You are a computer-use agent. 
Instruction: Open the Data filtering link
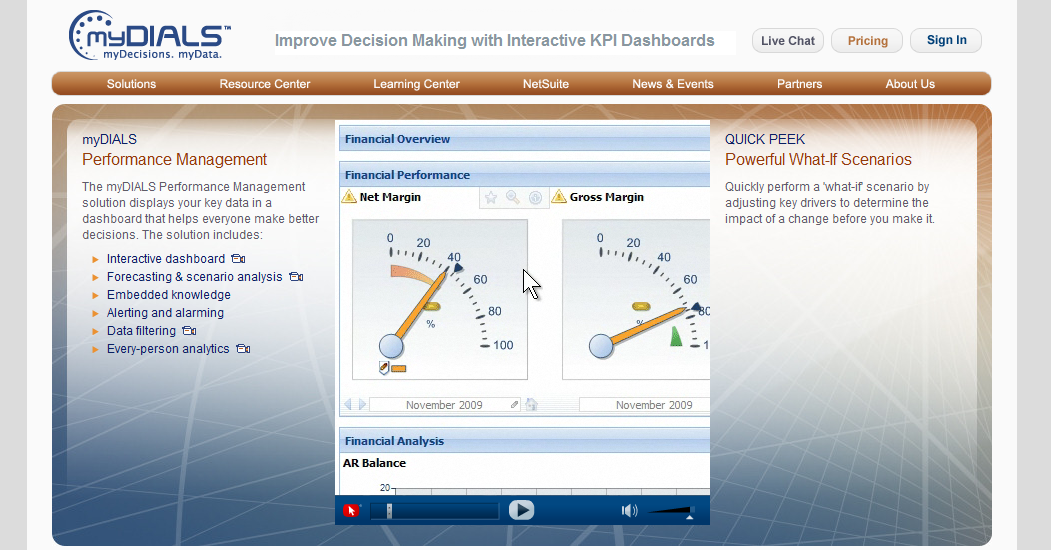(x=141, y=331)
